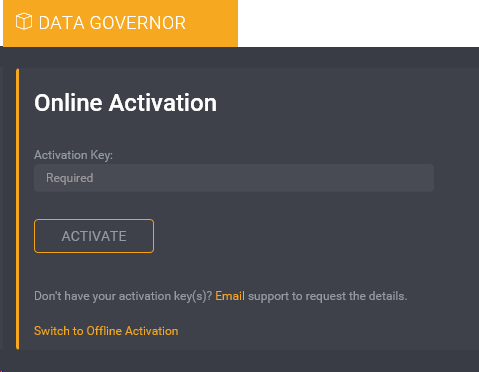Click the "Required" placeholder text
Screen dimensions: 479x372
pyautogui.click(x=70, y=178)
